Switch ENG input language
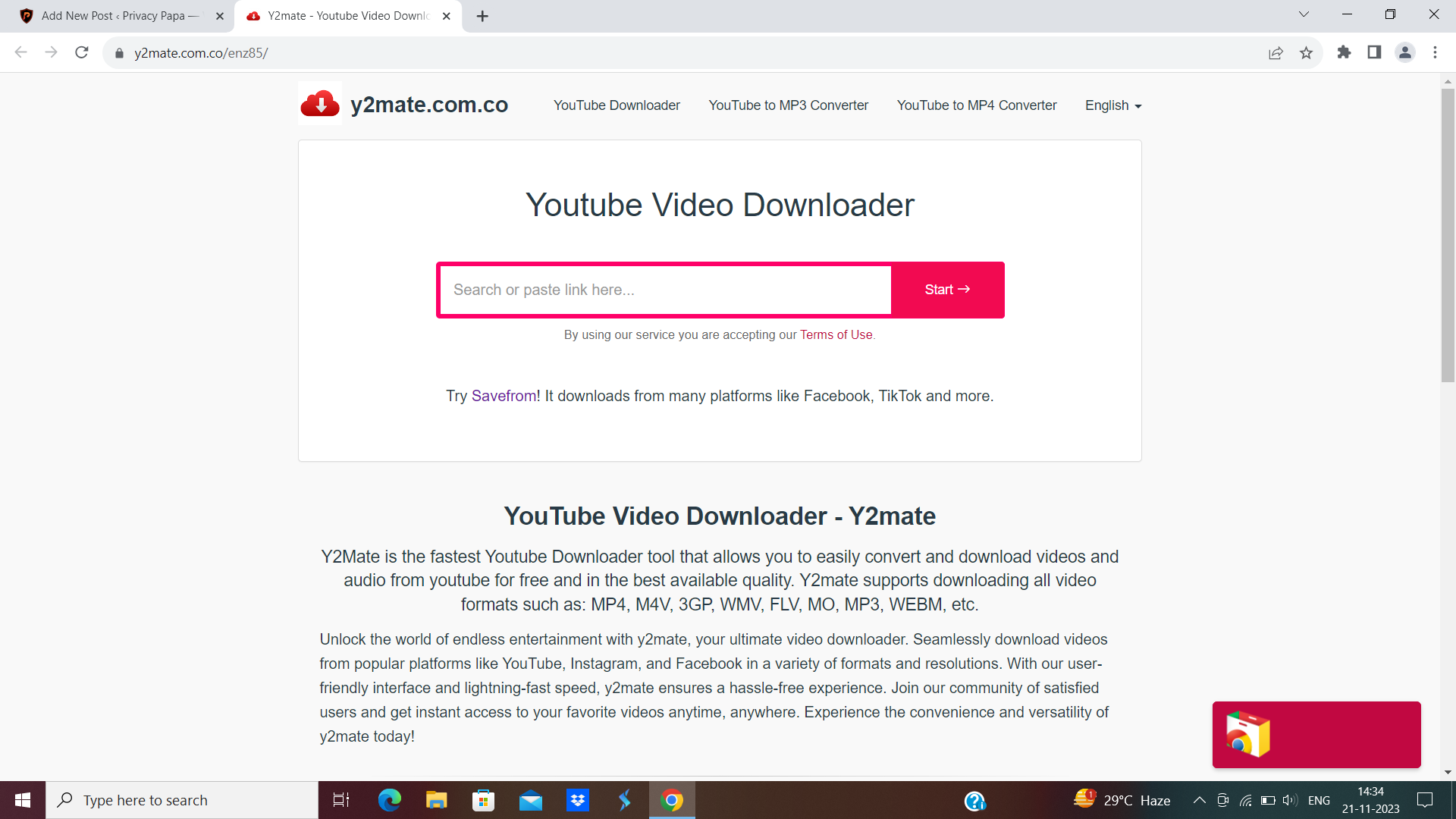This screenshot has width=1456, height=819. click(1319, 800)
